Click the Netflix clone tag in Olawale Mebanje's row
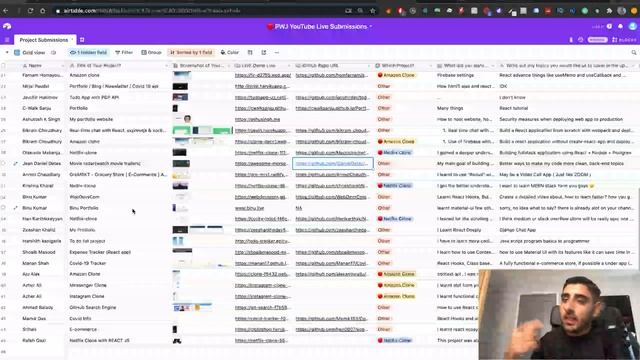This screenshot has width=640, height=360. pyautogui.click(x=394, y=152)
